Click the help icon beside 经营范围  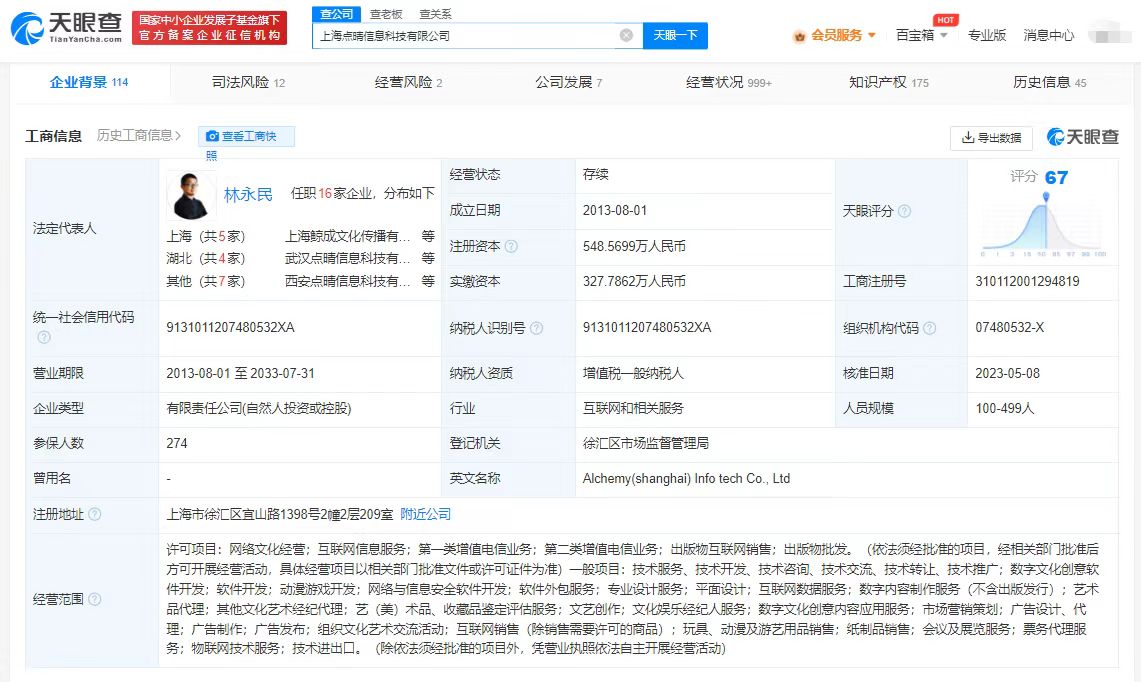95,599
